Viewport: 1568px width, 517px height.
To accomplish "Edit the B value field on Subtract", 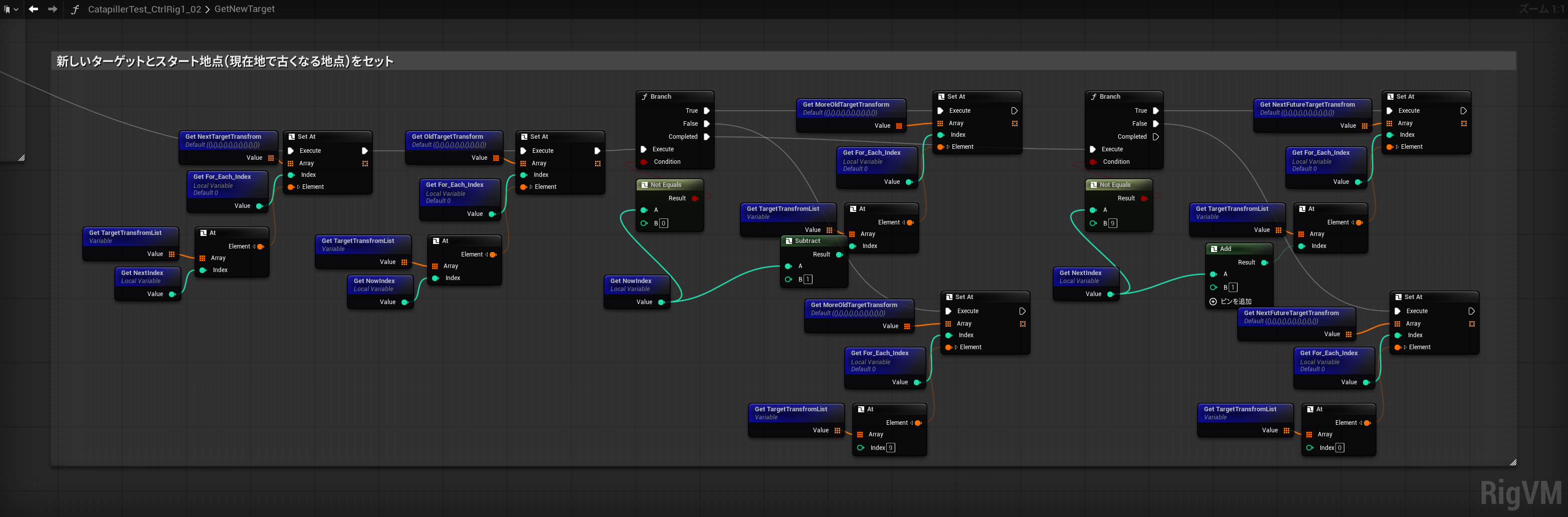I will tap(808, 280).
